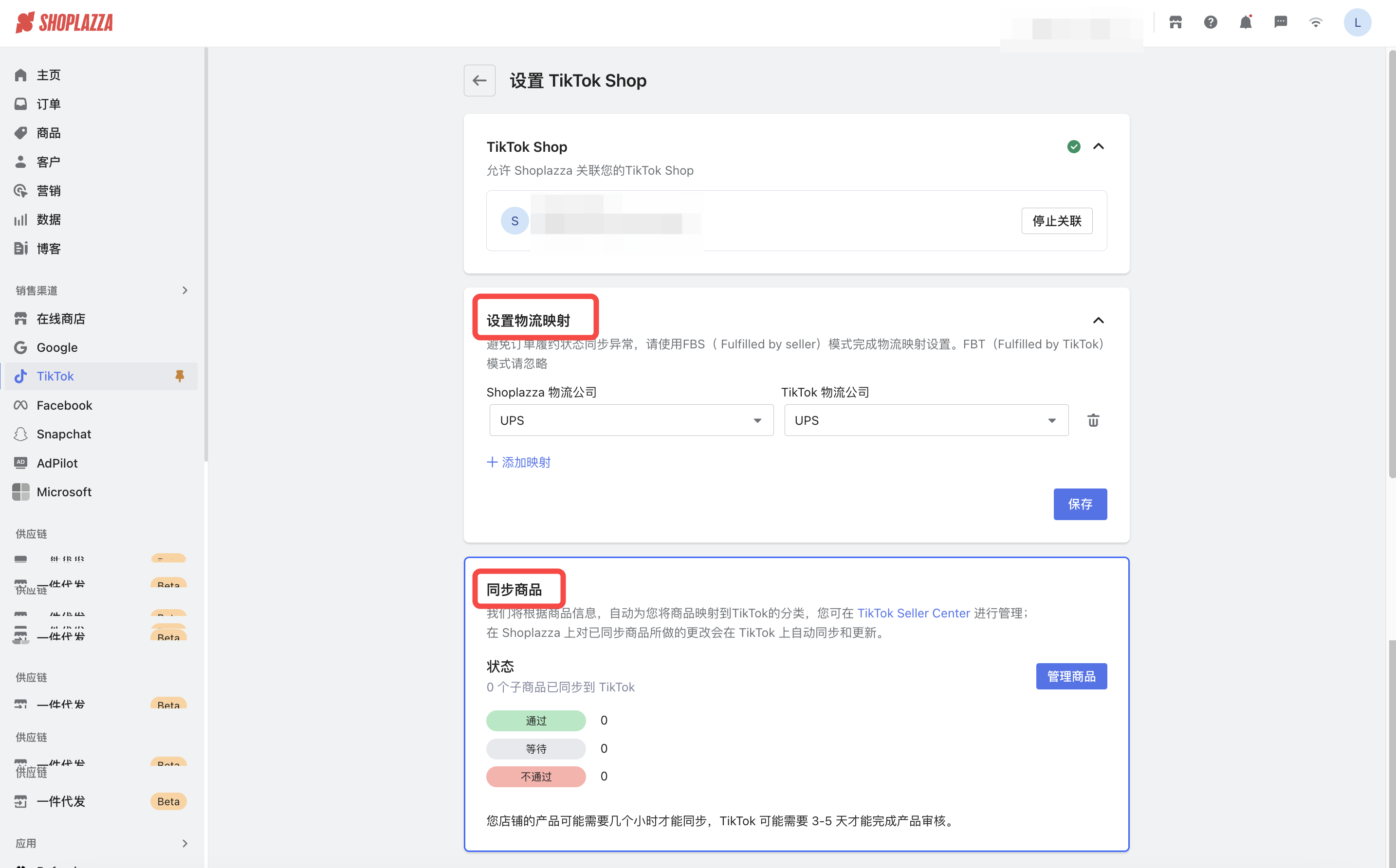Delete the UPS mapping with trash icon
The height and width of the screenshot is (868, 1396).
click(1093, 420)
